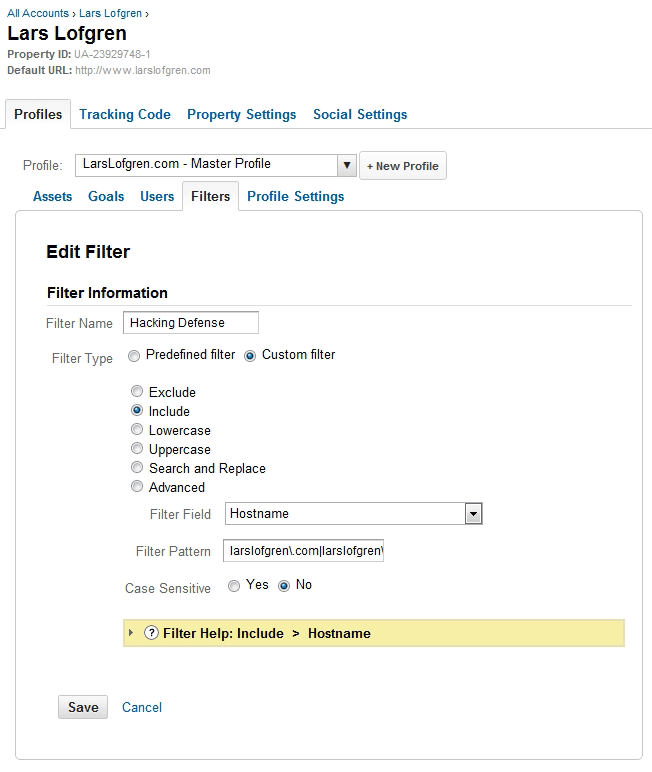Screen dimensions: 652x772
Task: Click the Filter Help question mark icon
Action: [151, 633]
